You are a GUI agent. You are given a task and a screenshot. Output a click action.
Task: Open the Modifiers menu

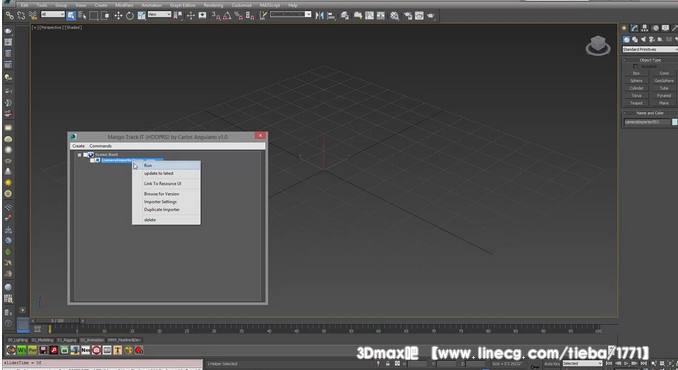coord(124,5)
